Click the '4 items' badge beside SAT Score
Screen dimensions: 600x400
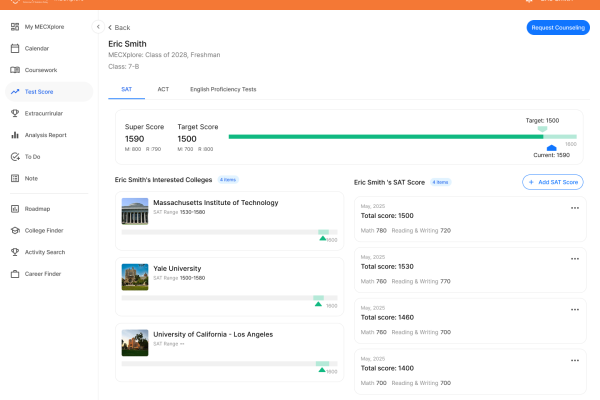coord(440,182)
